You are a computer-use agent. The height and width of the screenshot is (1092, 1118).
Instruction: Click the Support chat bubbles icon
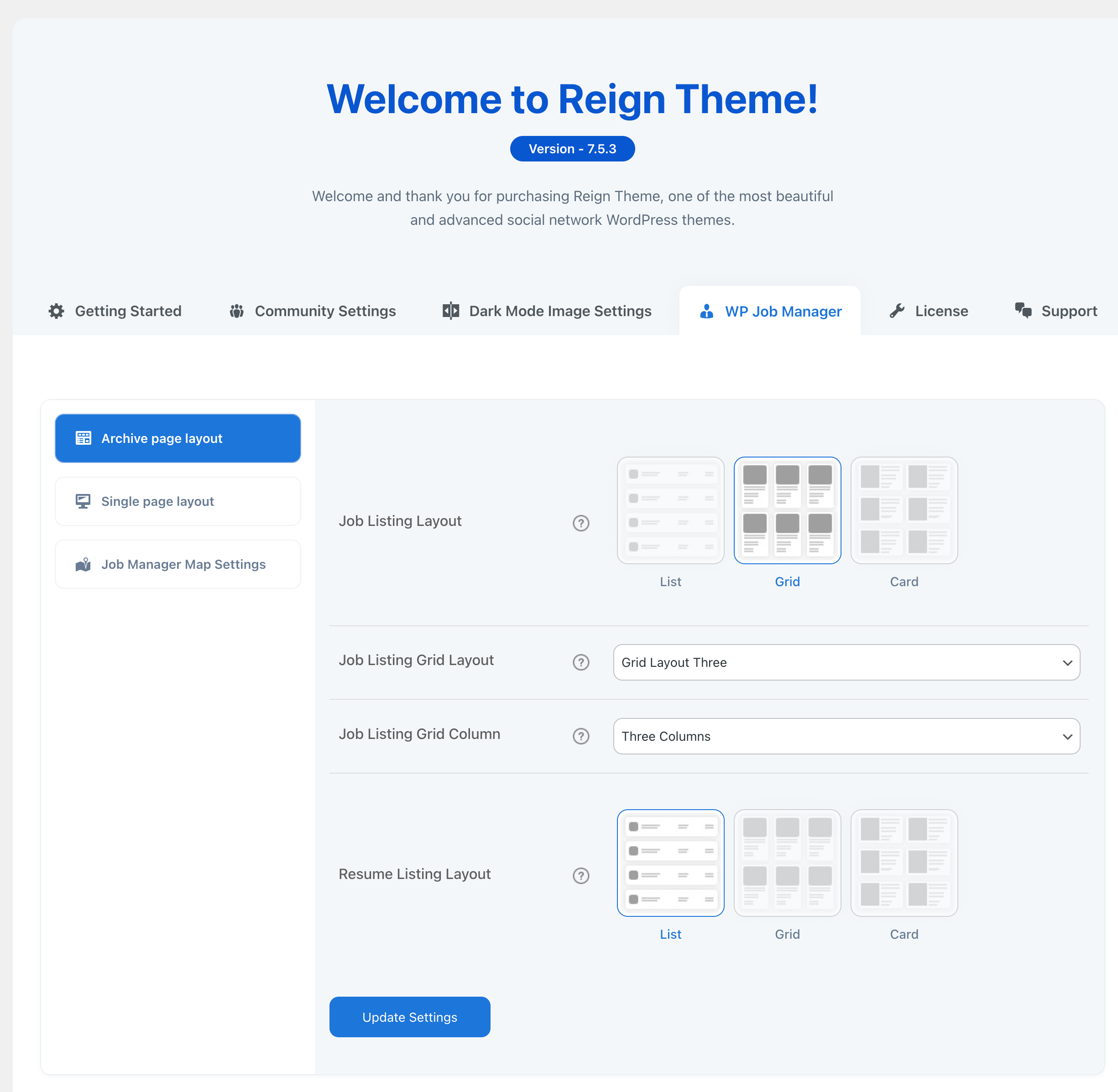click(x=1024, y=310)
